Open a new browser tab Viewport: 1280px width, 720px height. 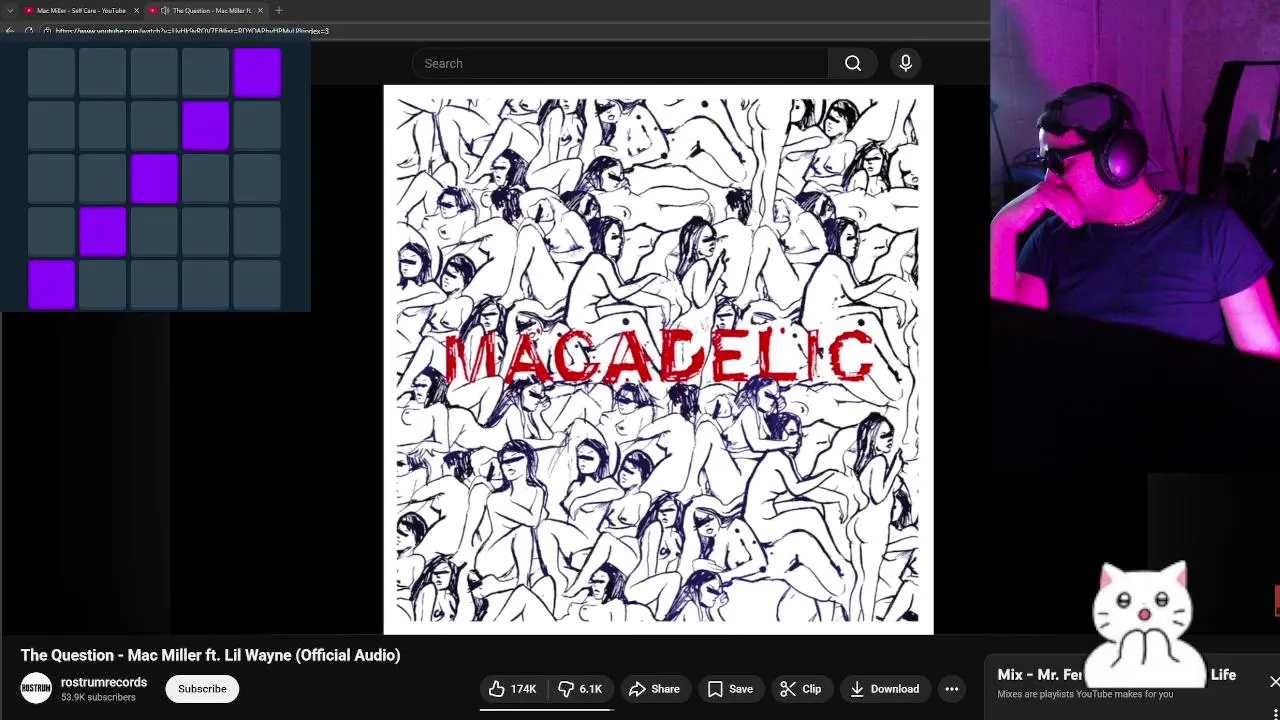(x=279, y=10)
